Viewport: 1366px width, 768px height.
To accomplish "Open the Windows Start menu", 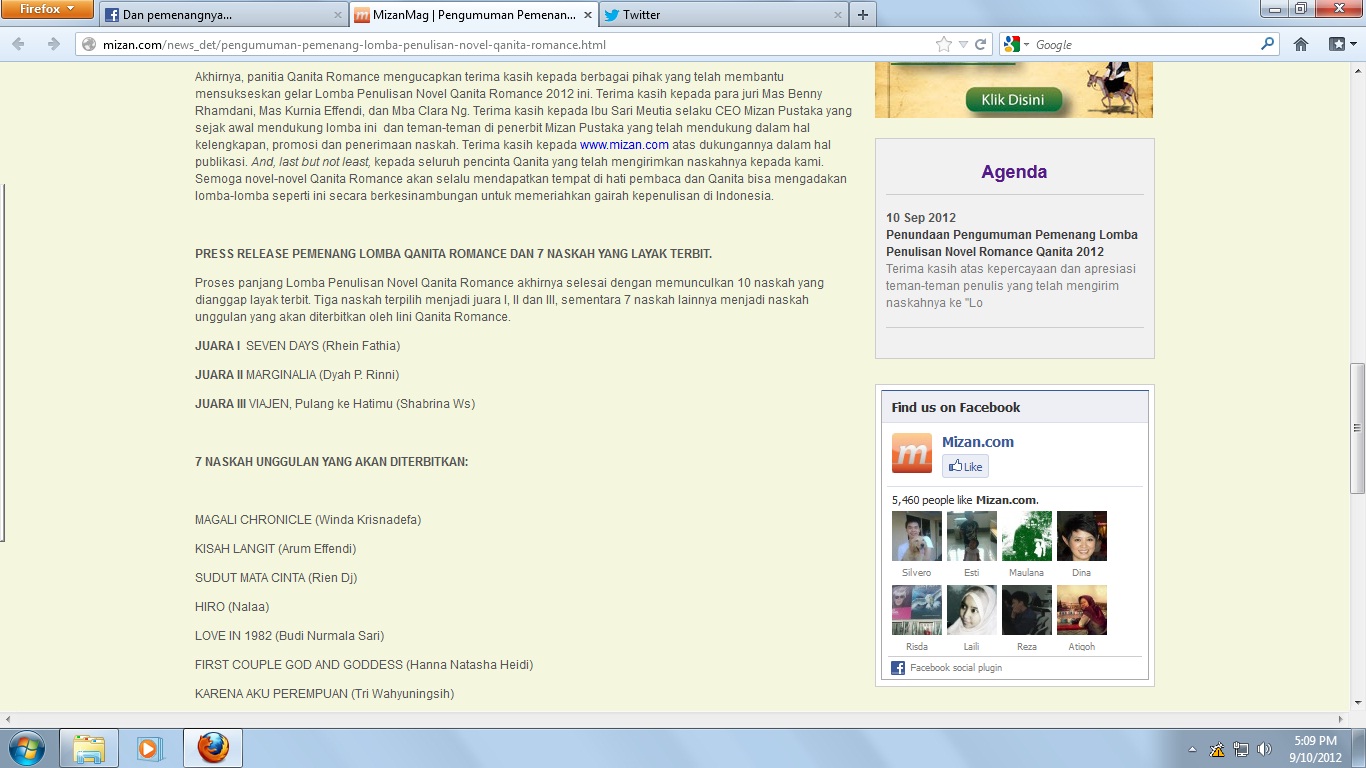I will (x=25, y=748).
